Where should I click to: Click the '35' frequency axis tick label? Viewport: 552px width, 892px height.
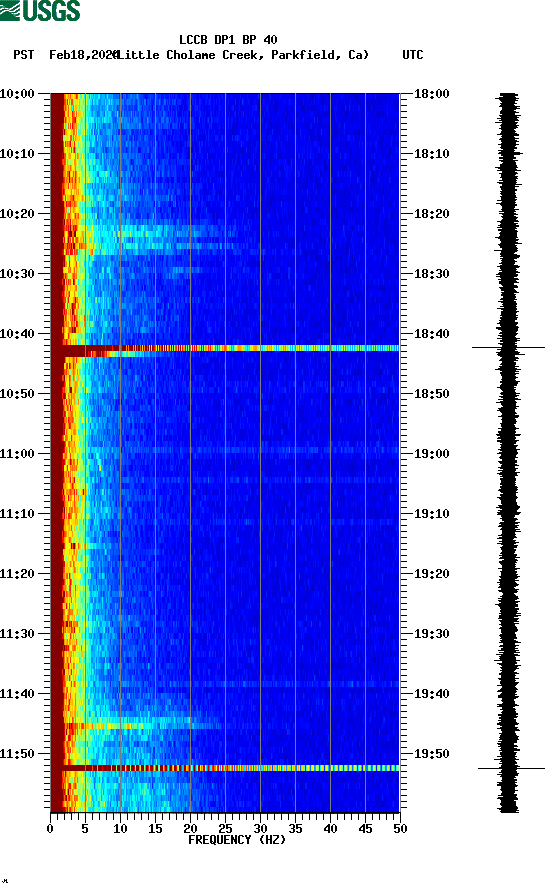[x=295, y=829]
